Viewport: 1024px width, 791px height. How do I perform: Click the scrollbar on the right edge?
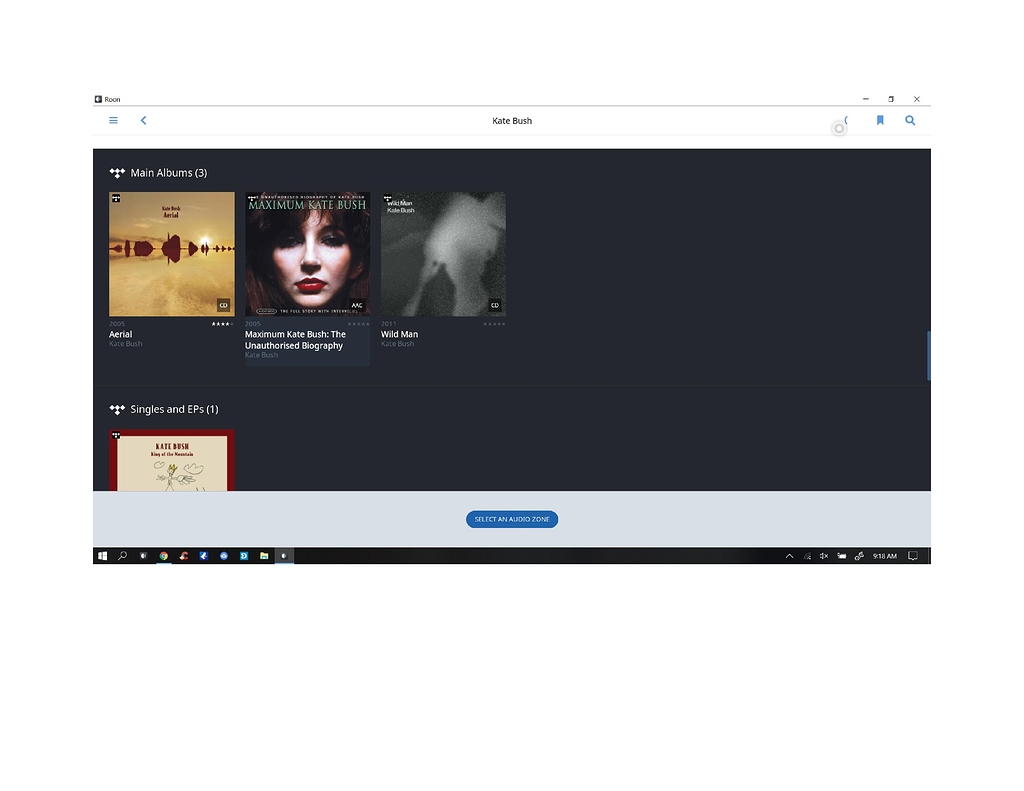(x=928, y=355)
